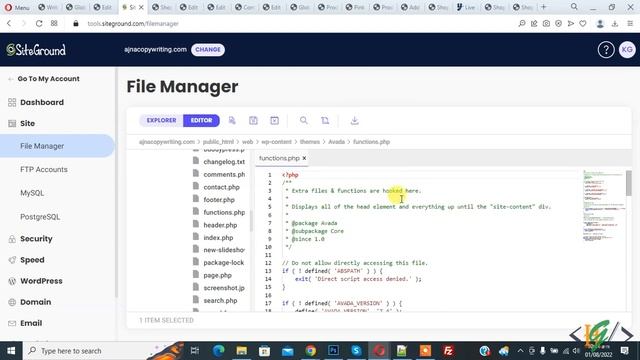Expand the Domain section in sidebar
Viewport: 640px width, 360px height.
click(36, 302)
